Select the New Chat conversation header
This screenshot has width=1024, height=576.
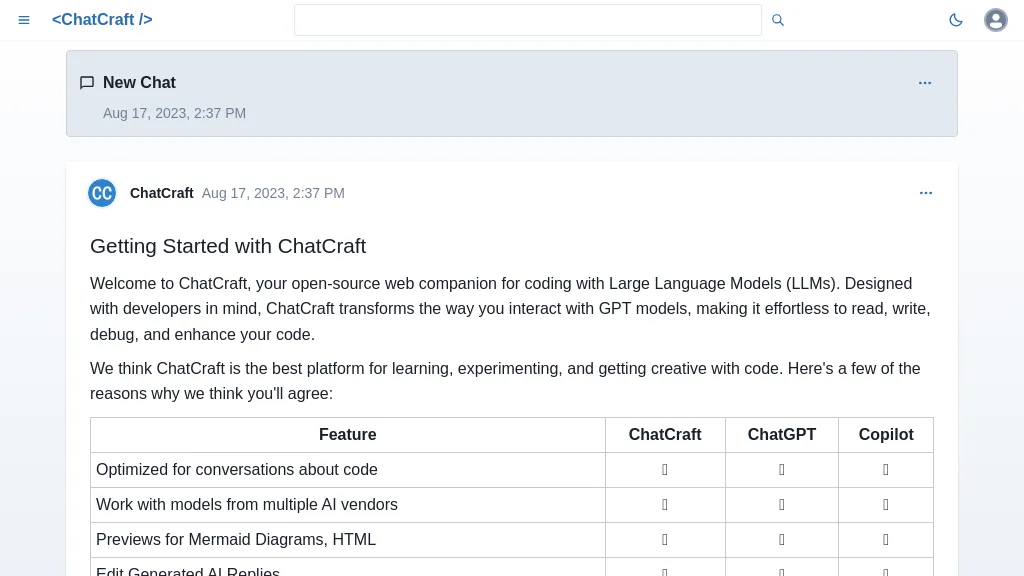139,83
